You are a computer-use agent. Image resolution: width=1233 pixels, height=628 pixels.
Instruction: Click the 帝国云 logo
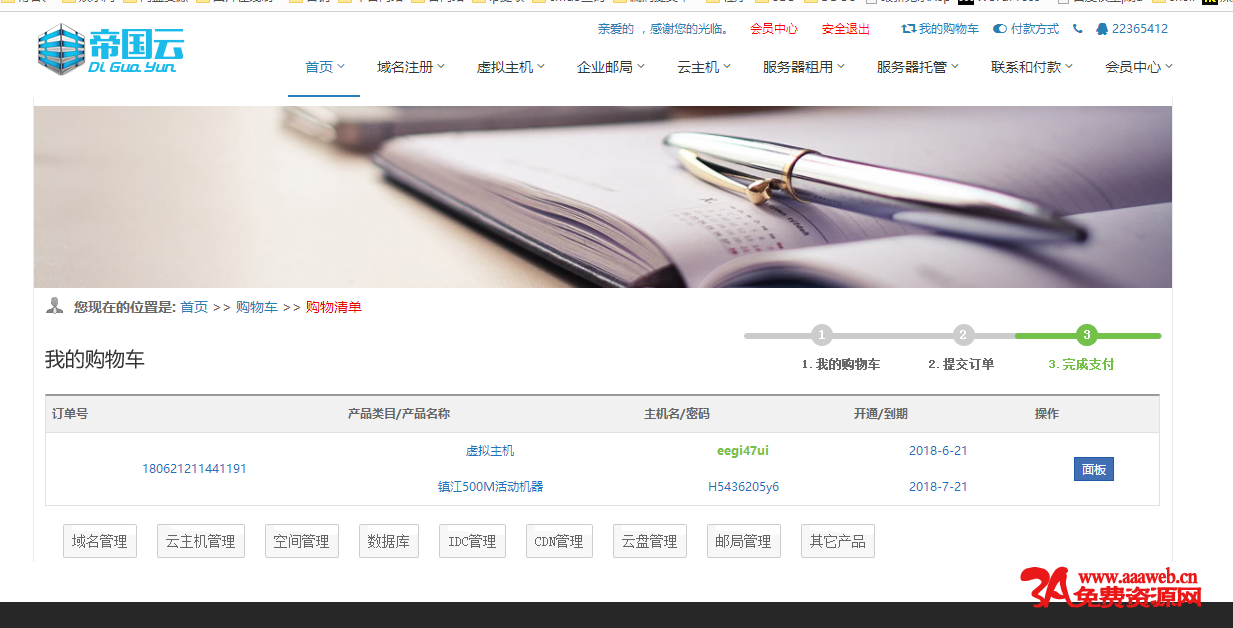pos(110,50)
